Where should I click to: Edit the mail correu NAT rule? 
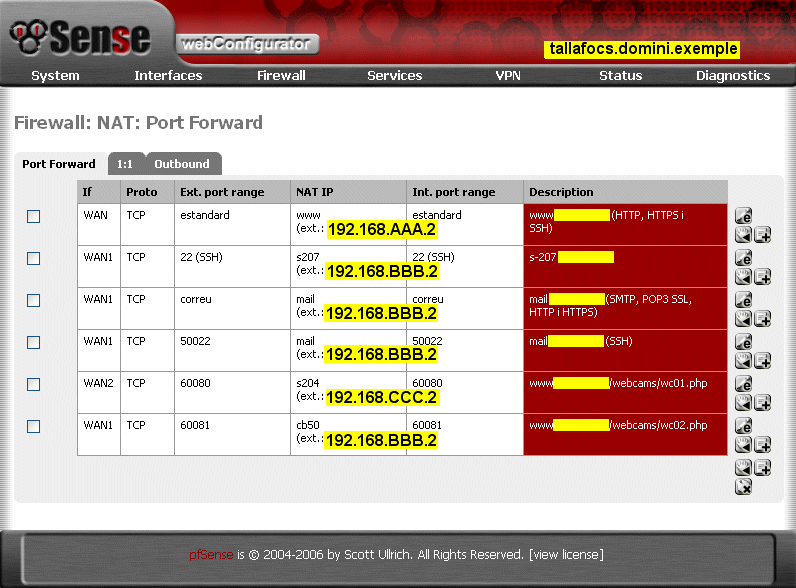(x=743, y=300)
